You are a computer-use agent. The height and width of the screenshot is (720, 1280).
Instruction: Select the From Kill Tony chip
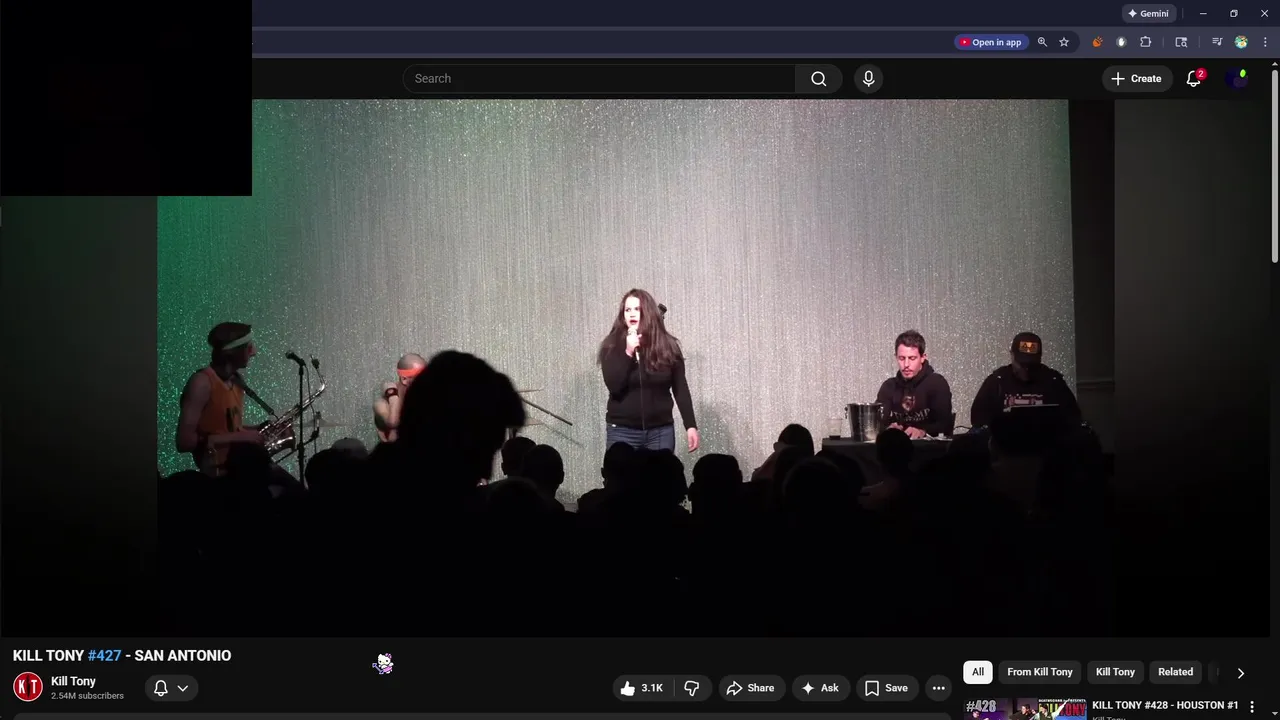pyautogui.click(x=1039, y=672)
